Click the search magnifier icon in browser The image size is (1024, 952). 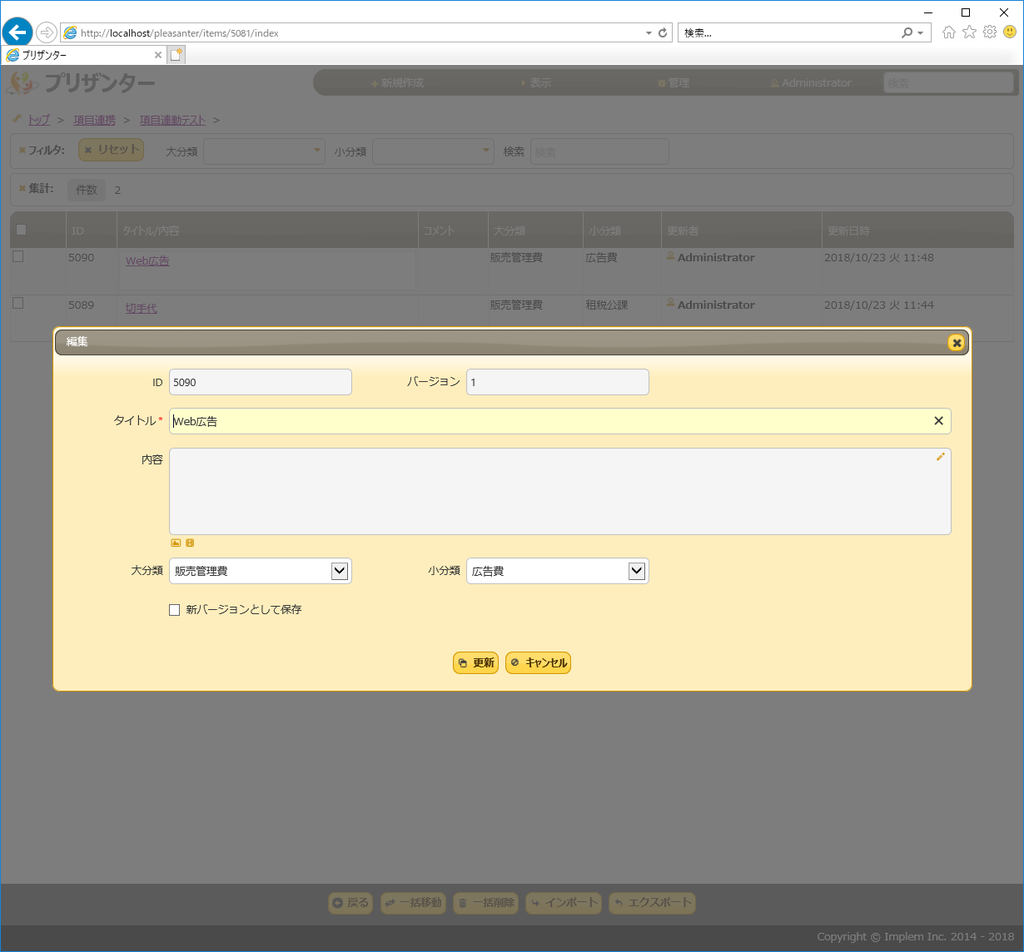(907, 33)
